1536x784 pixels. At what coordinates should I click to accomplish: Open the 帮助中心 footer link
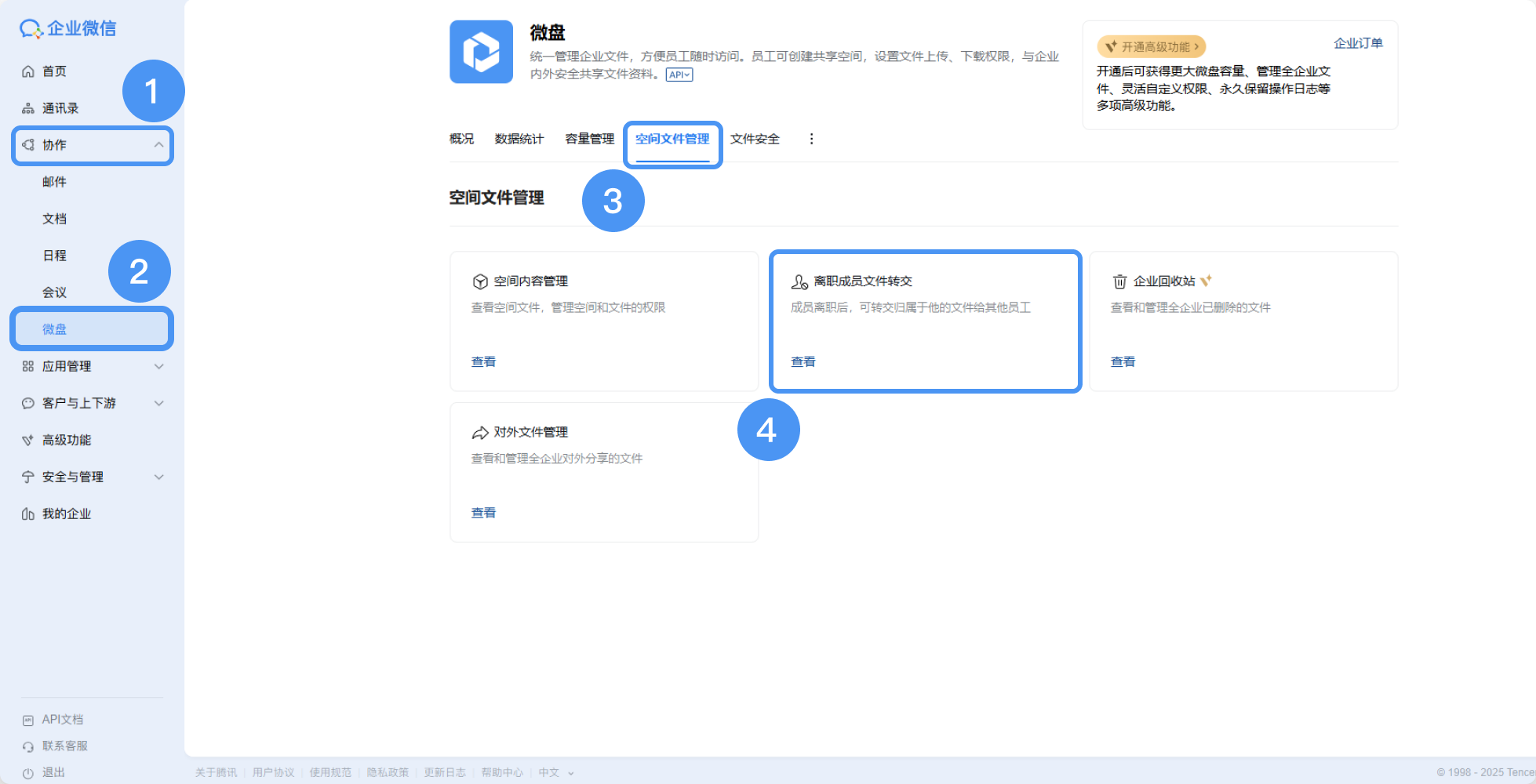[502, 773]
